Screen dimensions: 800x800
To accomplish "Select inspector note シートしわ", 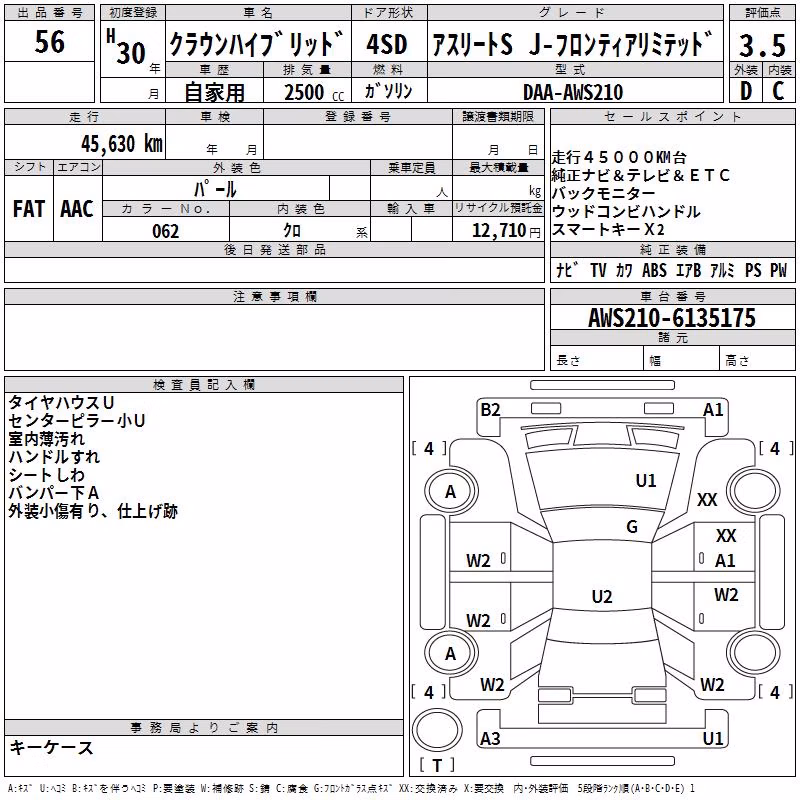I will pos(46,474).
